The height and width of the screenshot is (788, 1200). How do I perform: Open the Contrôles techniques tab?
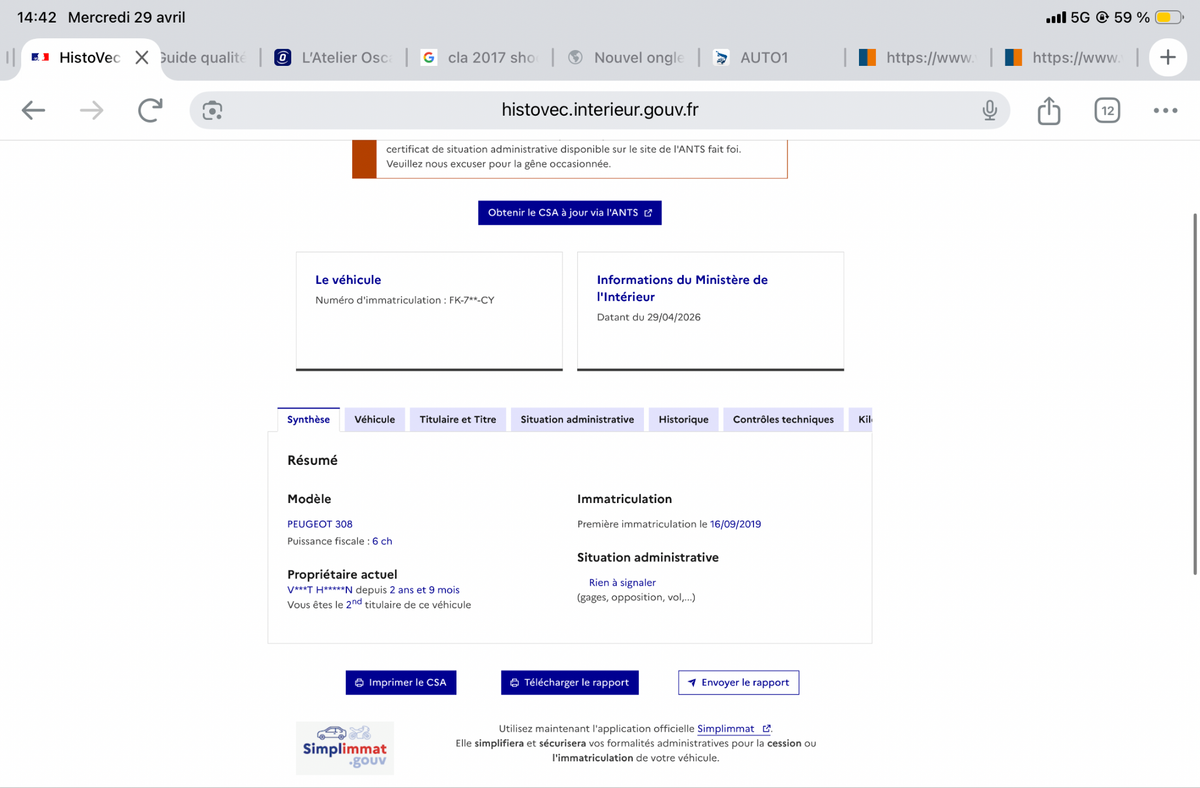(x=783, y=420)
